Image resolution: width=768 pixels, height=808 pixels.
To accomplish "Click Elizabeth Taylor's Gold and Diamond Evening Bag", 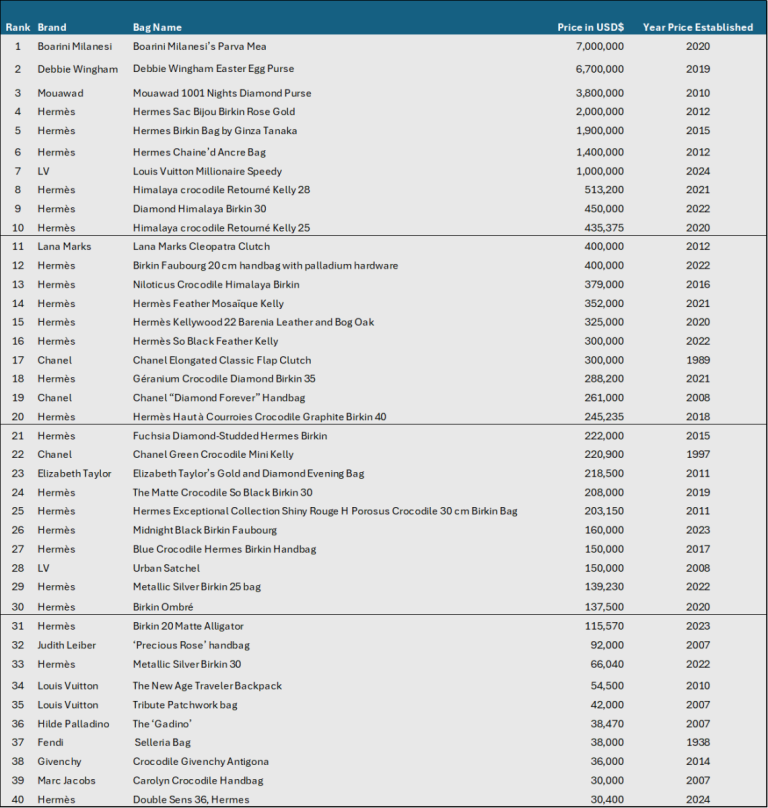I will 248,474.
